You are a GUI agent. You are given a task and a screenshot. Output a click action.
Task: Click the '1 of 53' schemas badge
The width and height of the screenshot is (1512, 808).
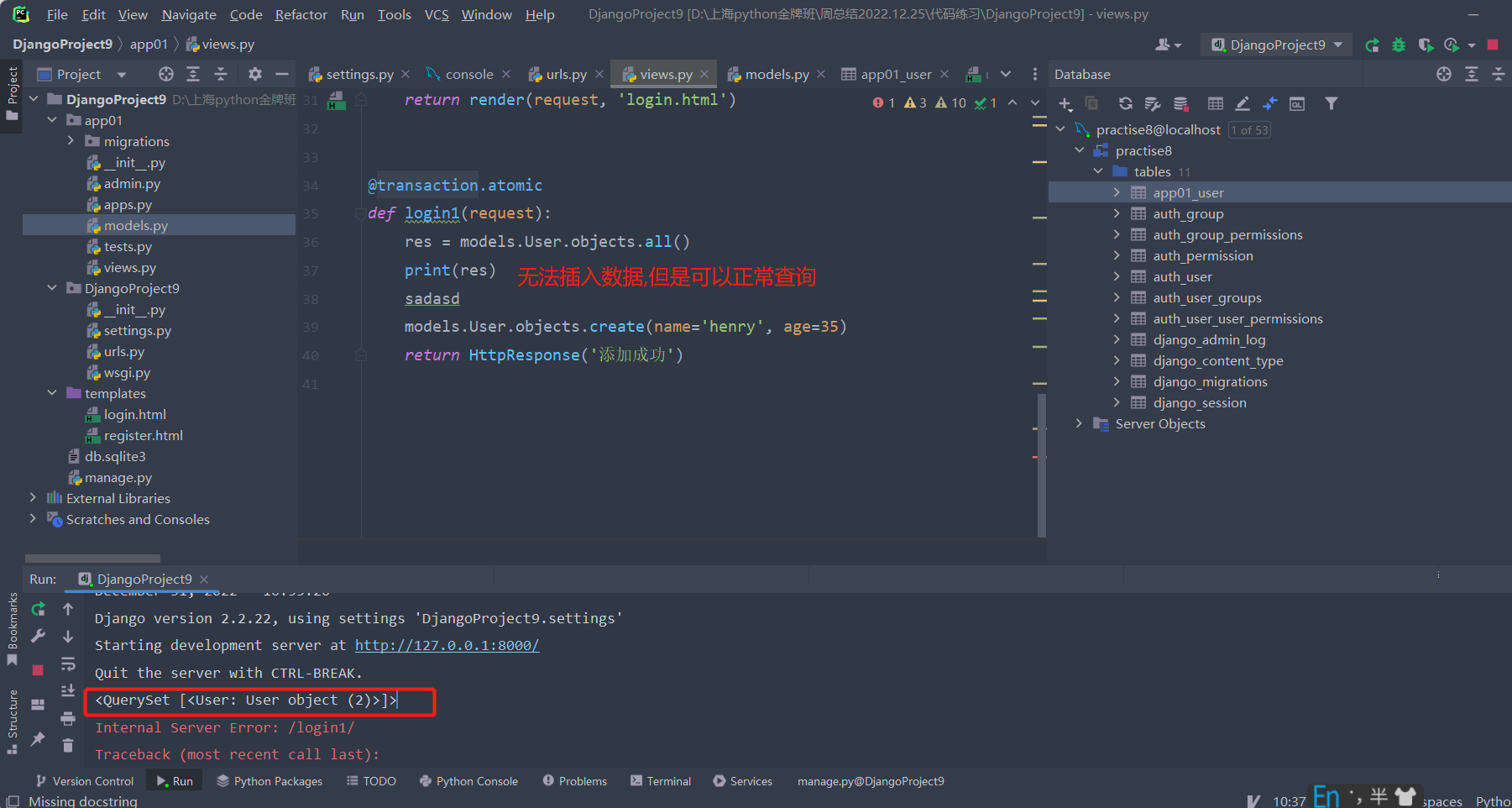[1249, 129]
